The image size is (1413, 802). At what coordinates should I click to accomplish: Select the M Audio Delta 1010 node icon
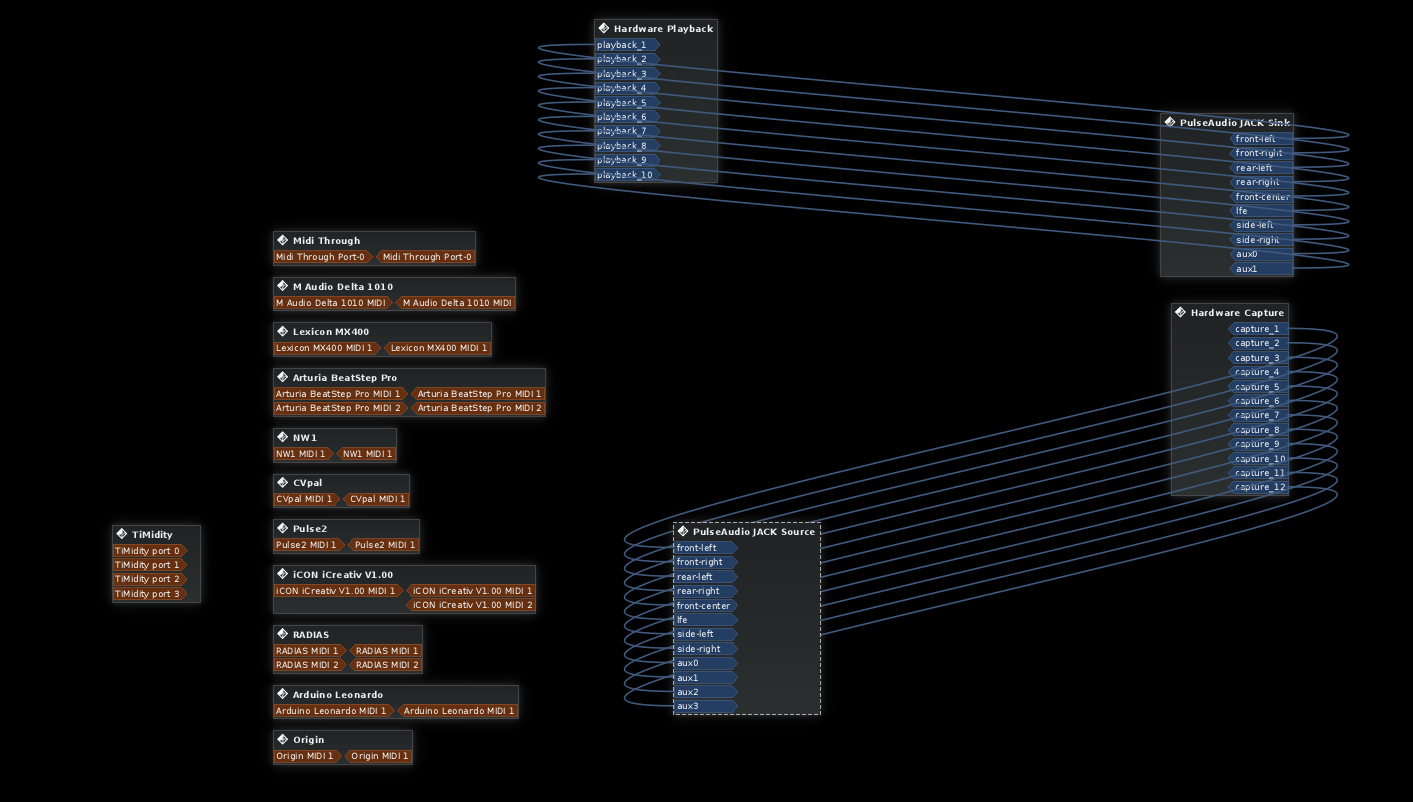pos(282,286)
